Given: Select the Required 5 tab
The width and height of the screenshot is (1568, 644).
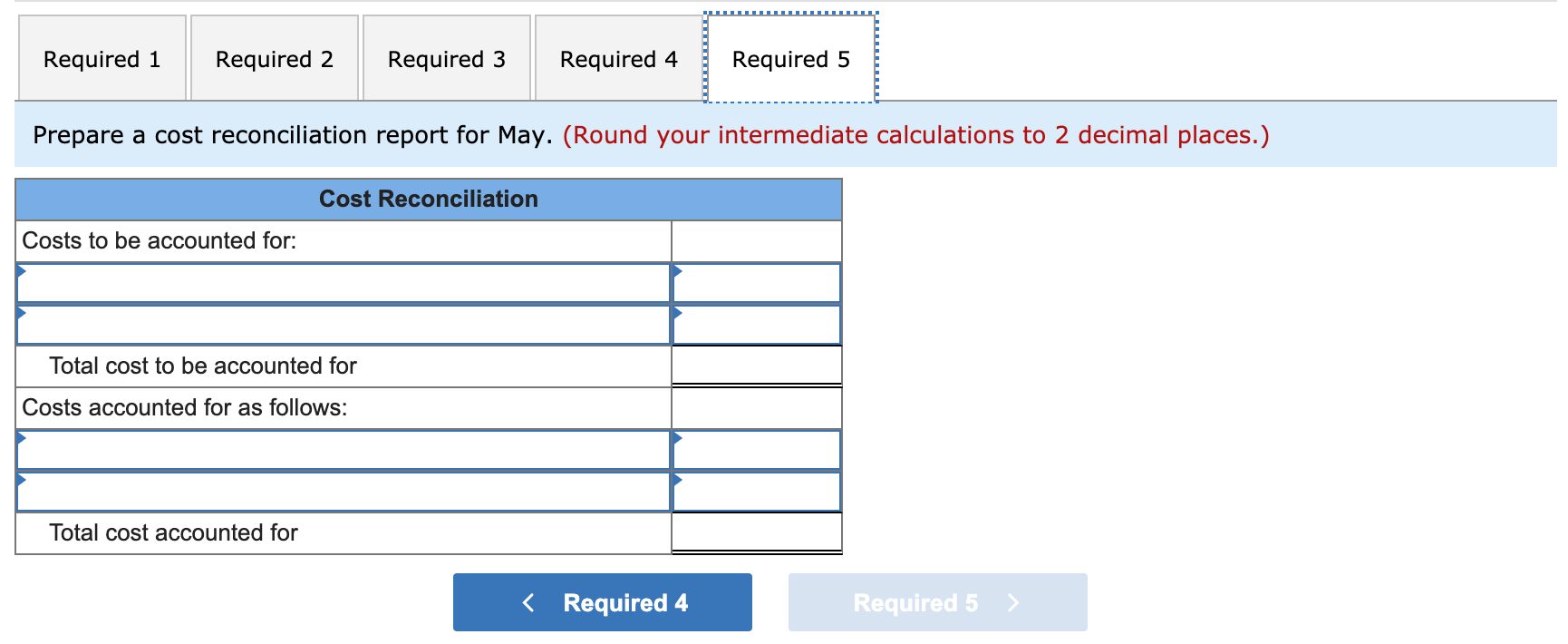Looking at the screenshot, I should pos(789,58).
